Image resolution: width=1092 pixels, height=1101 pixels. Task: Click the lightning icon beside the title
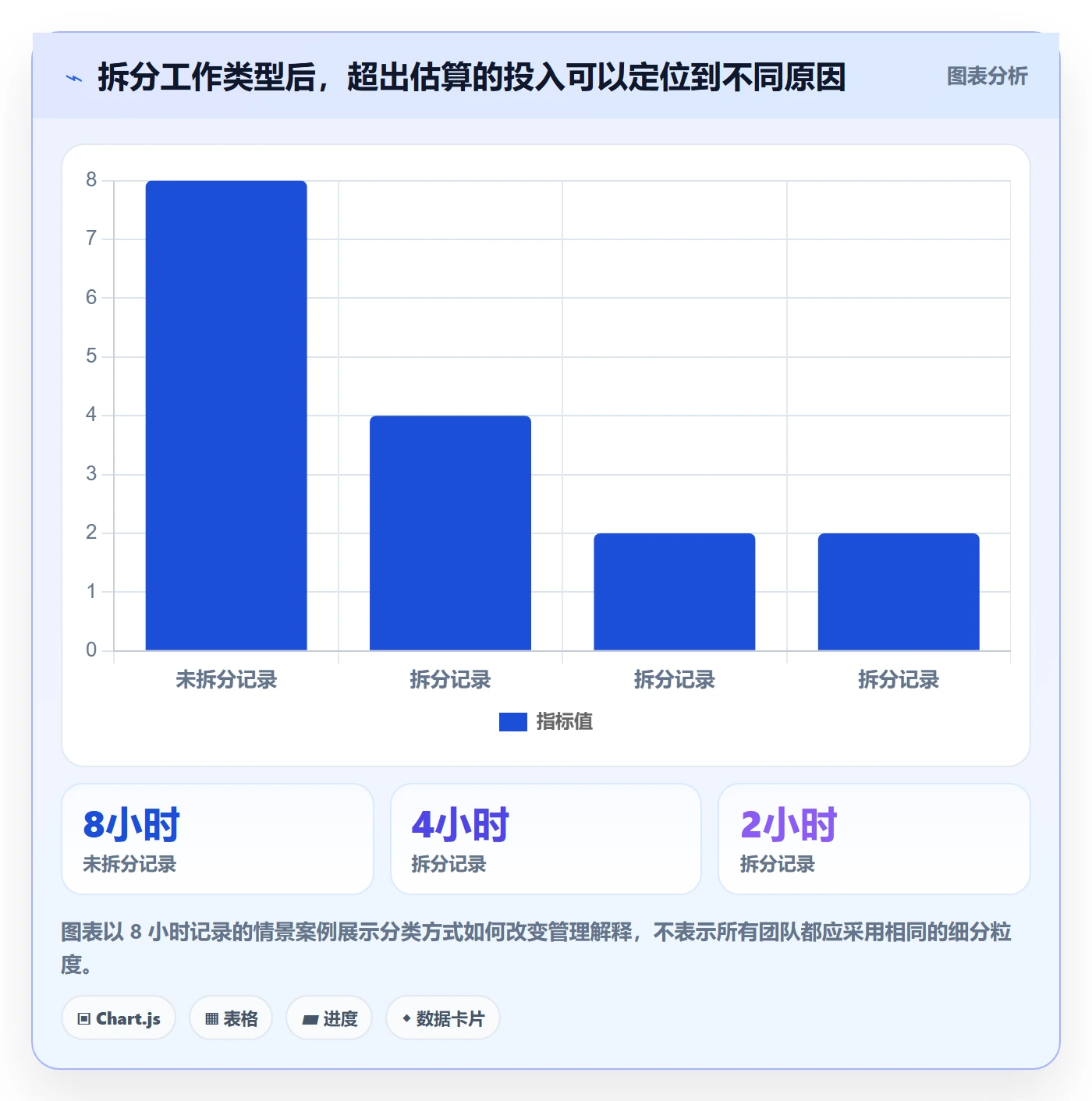pyautogui.click(x=74, y=78)
